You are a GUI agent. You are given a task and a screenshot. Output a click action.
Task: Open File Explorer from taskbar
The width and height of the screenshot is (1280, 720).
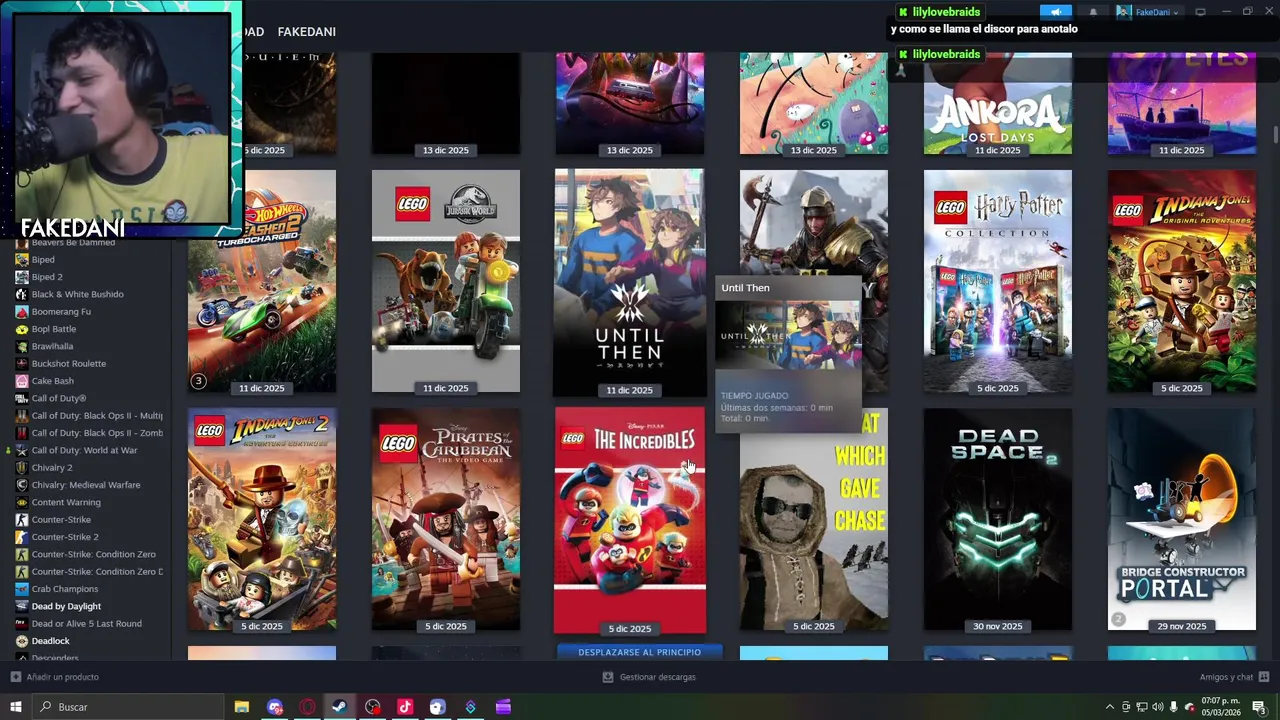(241, 707)
